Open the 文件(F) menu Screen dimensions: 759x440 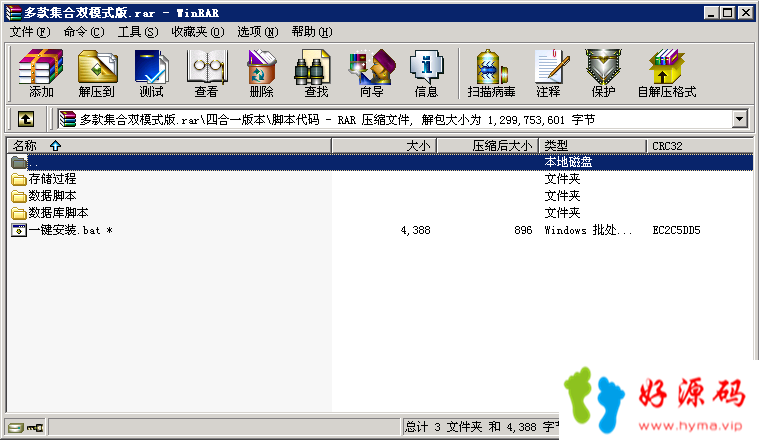(x=30, y=32)
